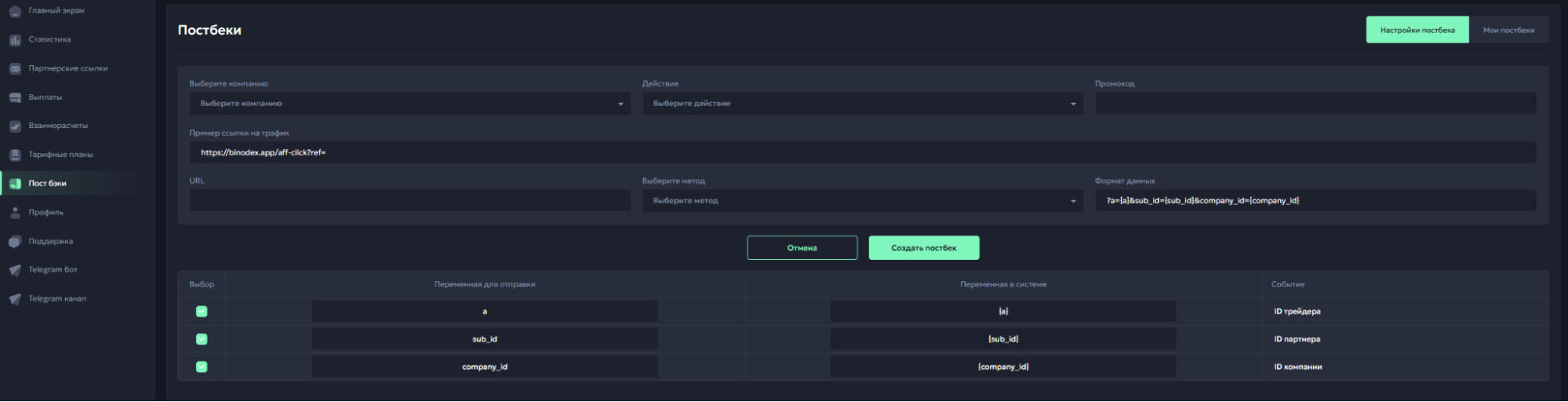This screenshot has height=402, width=1568.
Task: Open the Профиль page
Action: click(46, 213)
